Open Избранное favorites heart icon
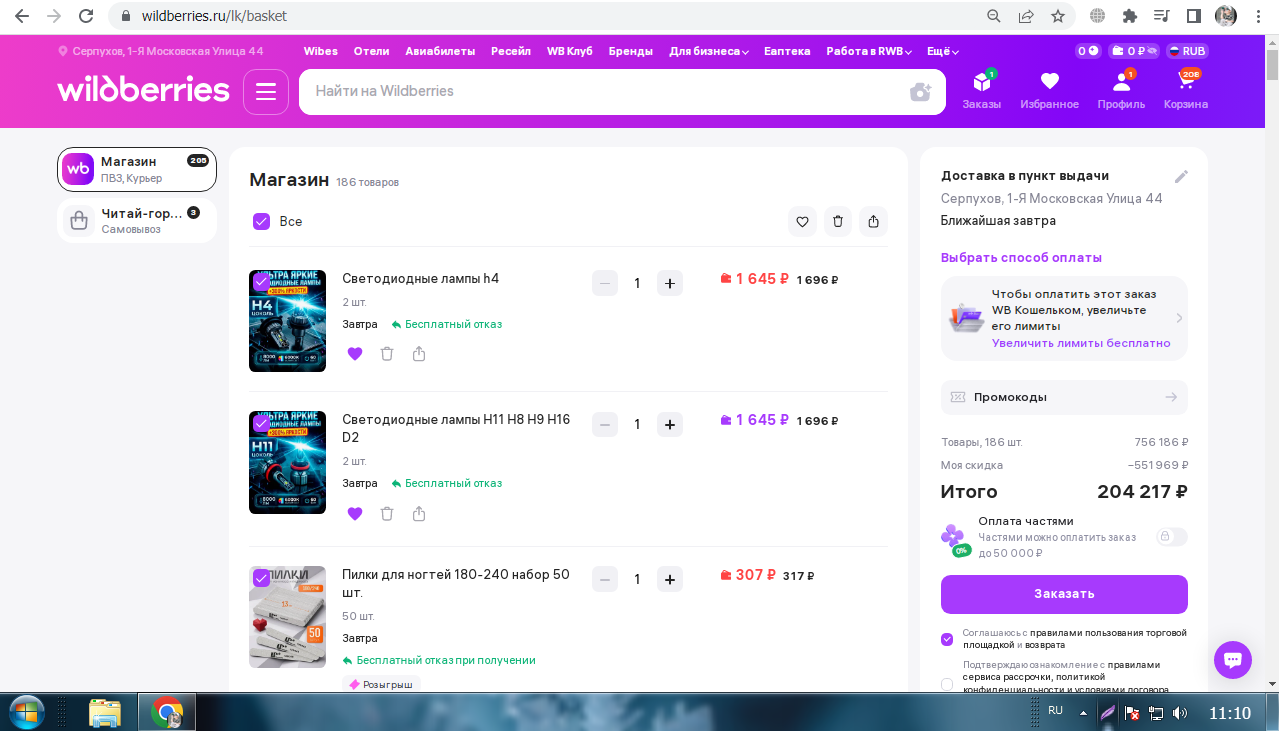Viewport: 1279px width, 731px height. point(1049,90)
